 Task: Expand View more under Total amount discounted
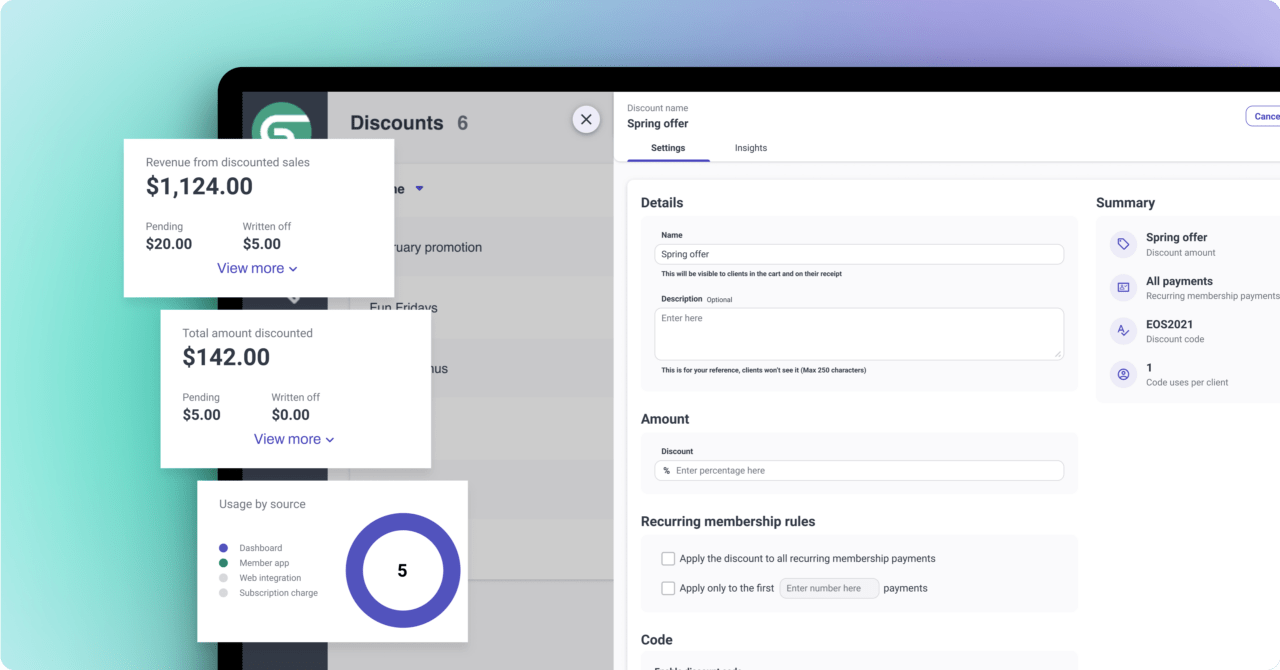pos(294,439)
